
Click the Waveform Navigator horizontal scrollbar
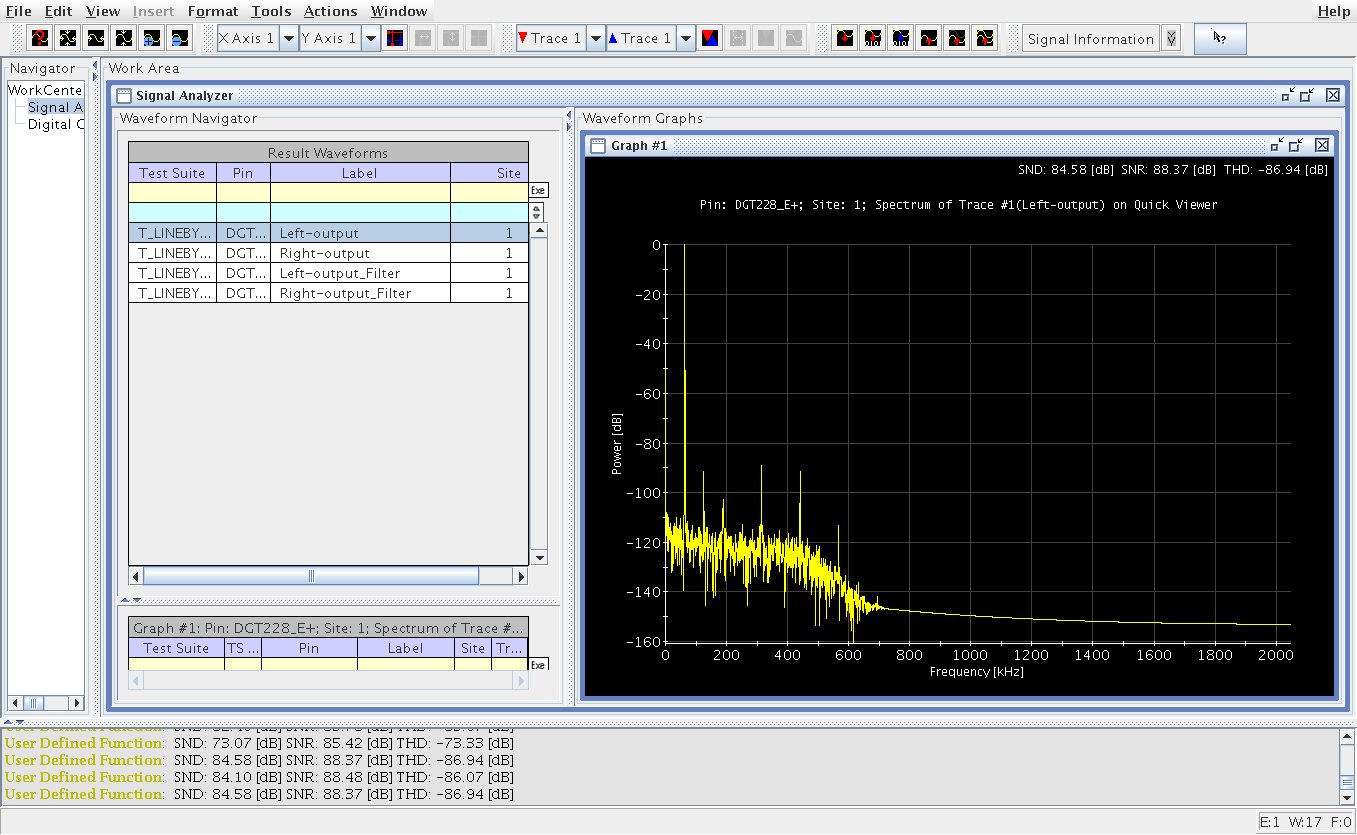coord(311,576)
